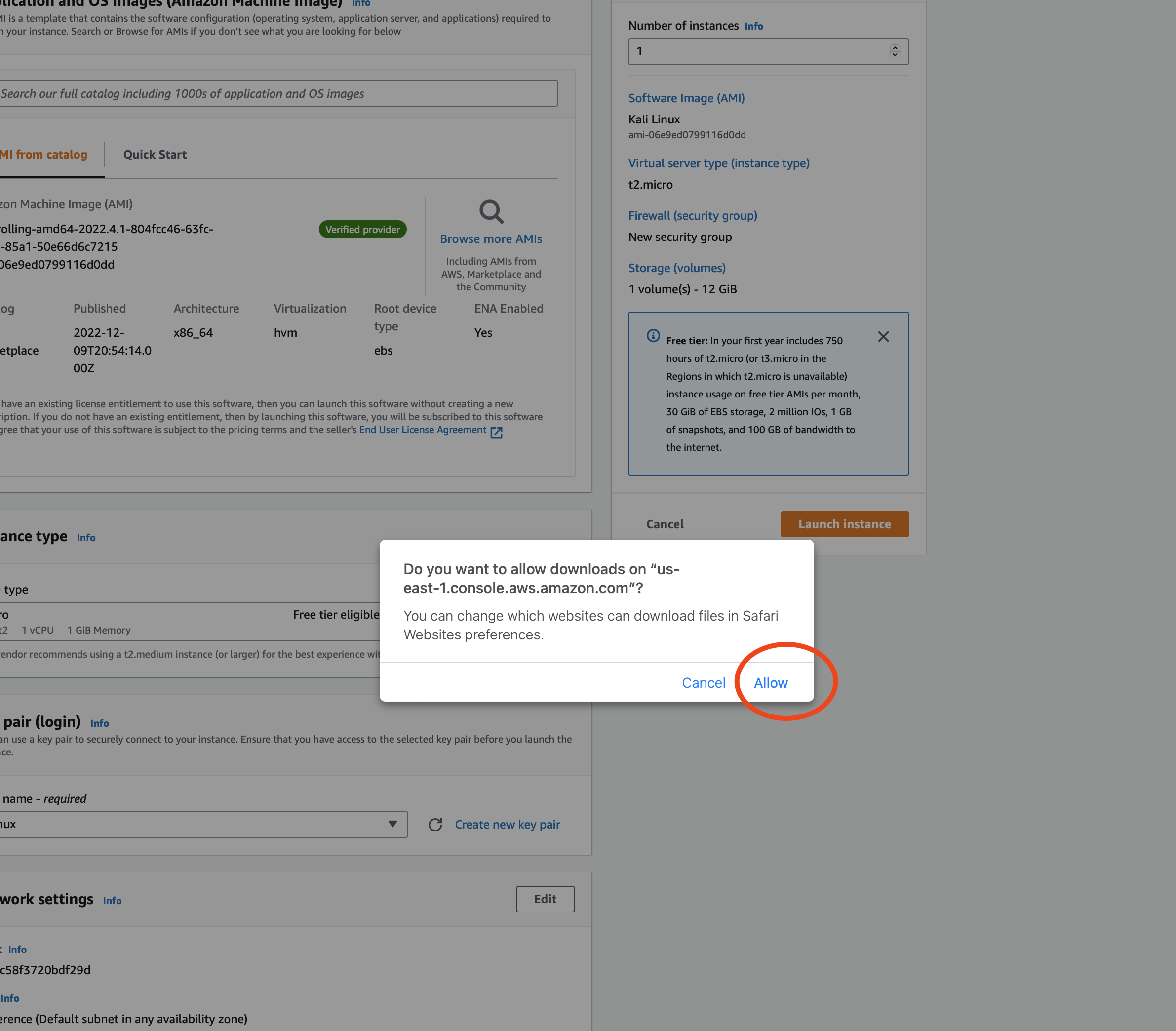Open the End User License Agreement external link icon

(496, 433)
